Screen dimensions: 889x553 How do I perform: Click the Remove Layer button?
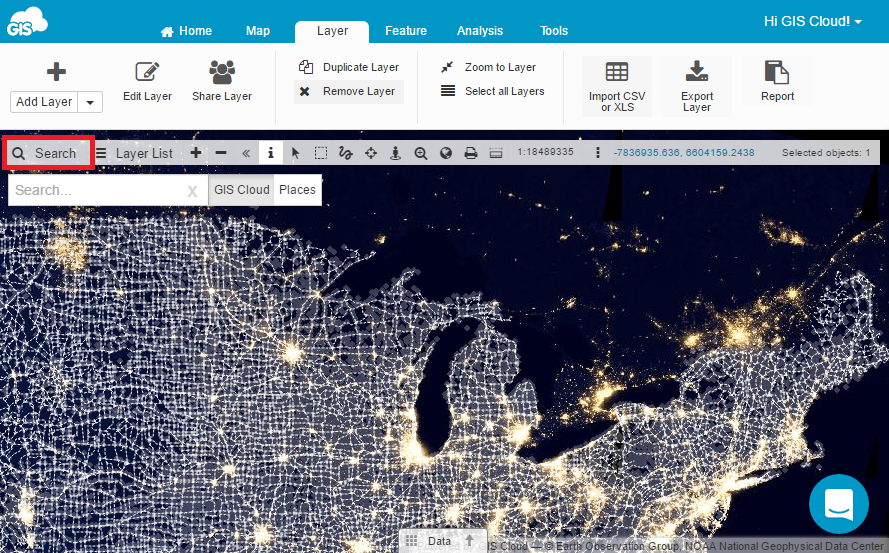coord(349,91)
